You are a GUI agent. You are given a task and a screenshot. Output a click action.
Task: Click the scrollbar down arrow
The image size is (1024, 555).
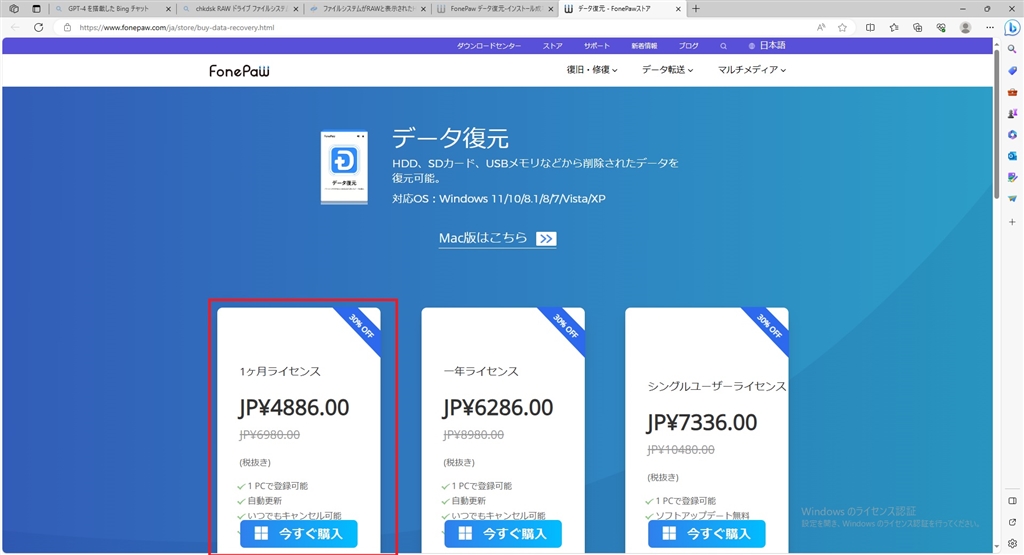pos(997,546)
